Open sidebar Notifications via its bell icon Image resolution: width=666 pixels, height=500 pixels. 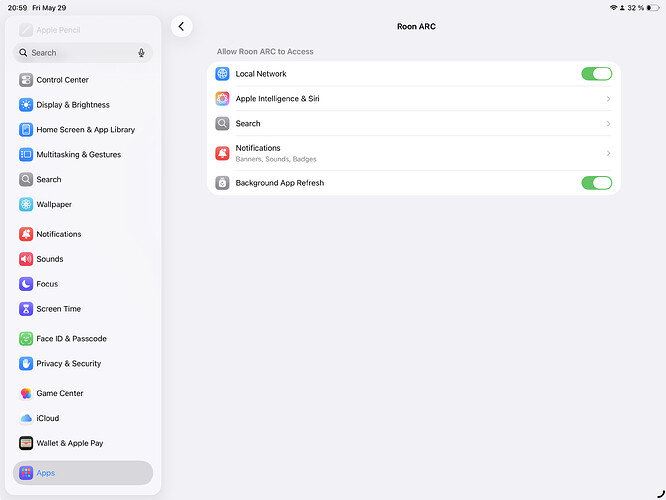(x=26, y=234)
